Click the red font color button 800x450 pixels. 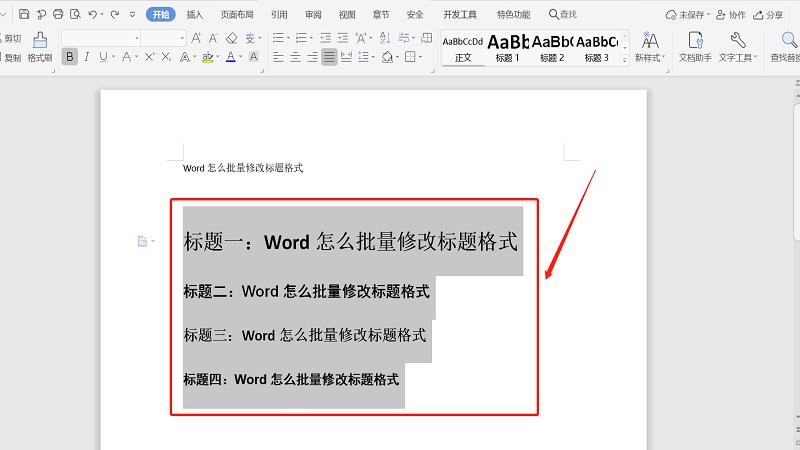[x=230, y=57]
